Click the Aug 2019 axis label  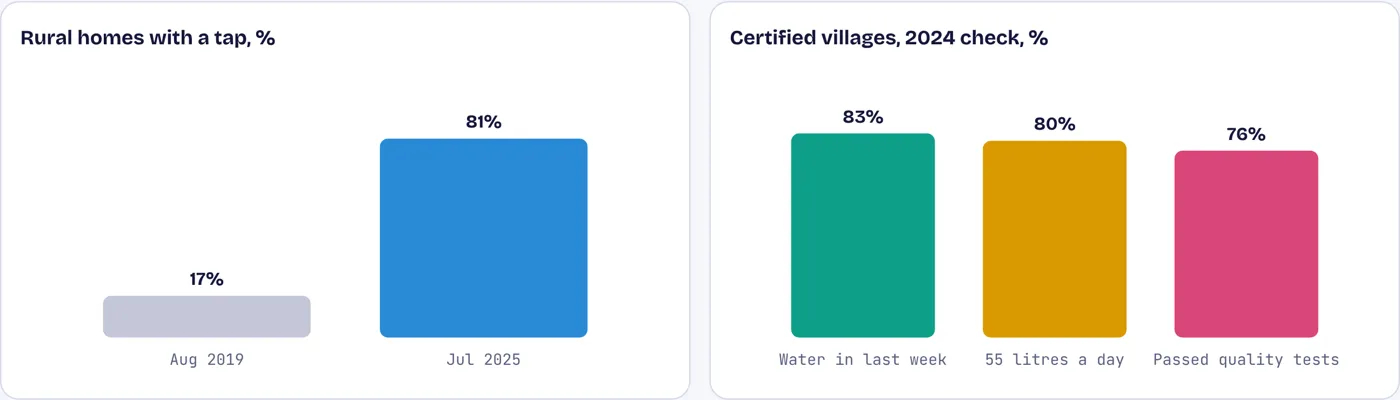tap(207, 359)
